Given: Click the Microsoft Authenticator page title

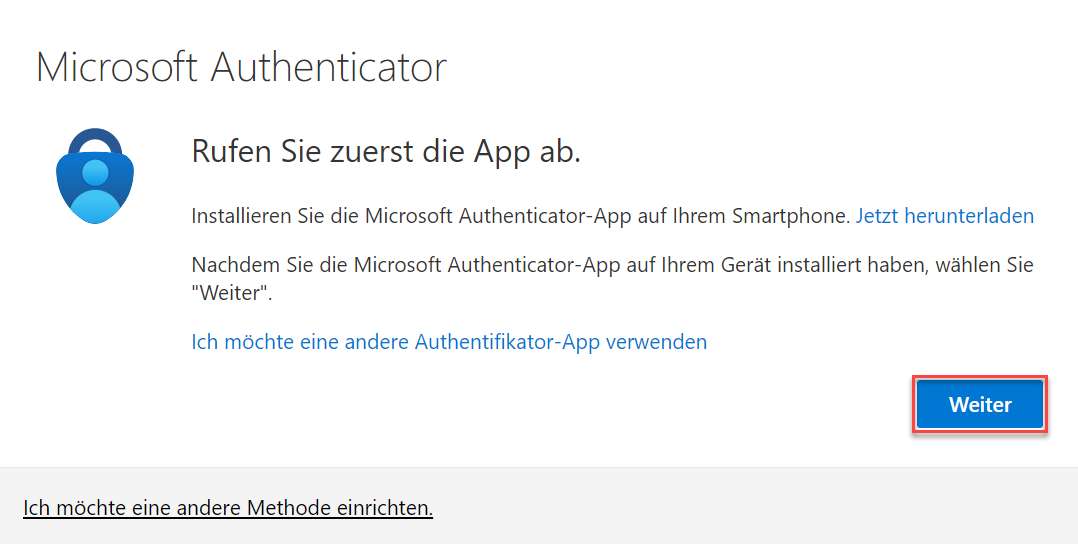Looking at the screenshot, I should pos(241,67).
